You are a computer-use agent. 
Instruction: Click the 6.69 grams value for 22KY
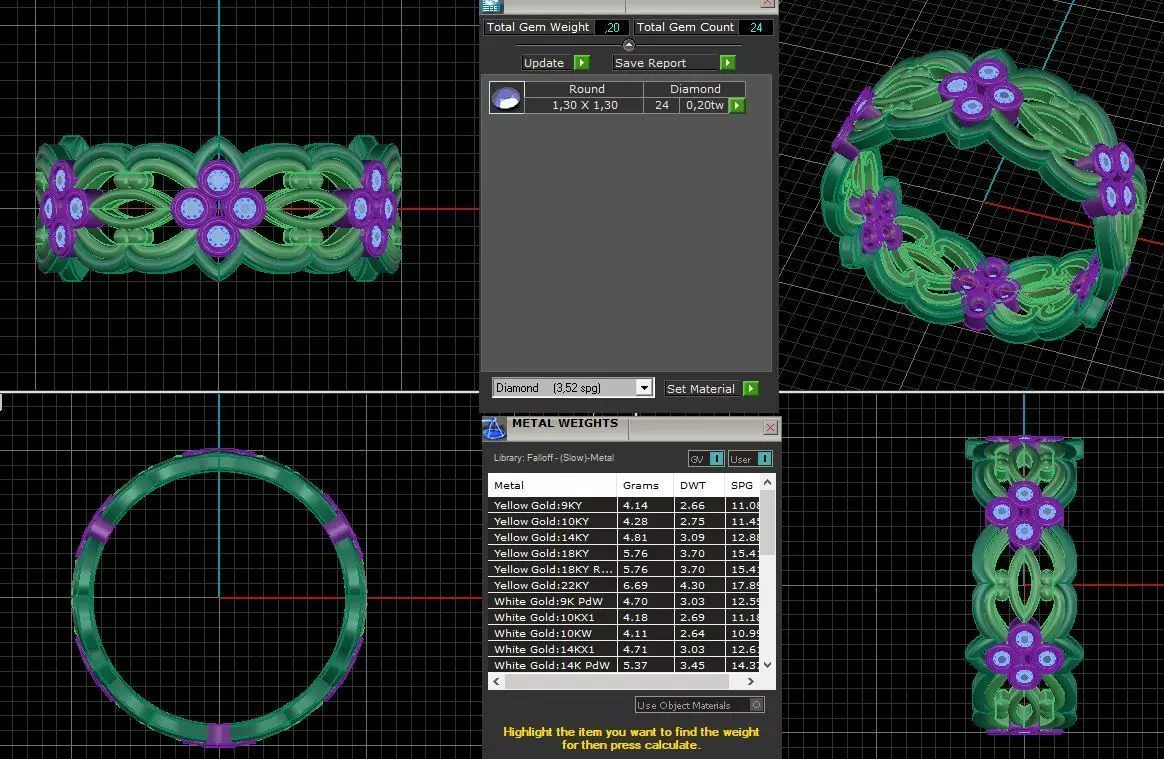coord(644,585)
